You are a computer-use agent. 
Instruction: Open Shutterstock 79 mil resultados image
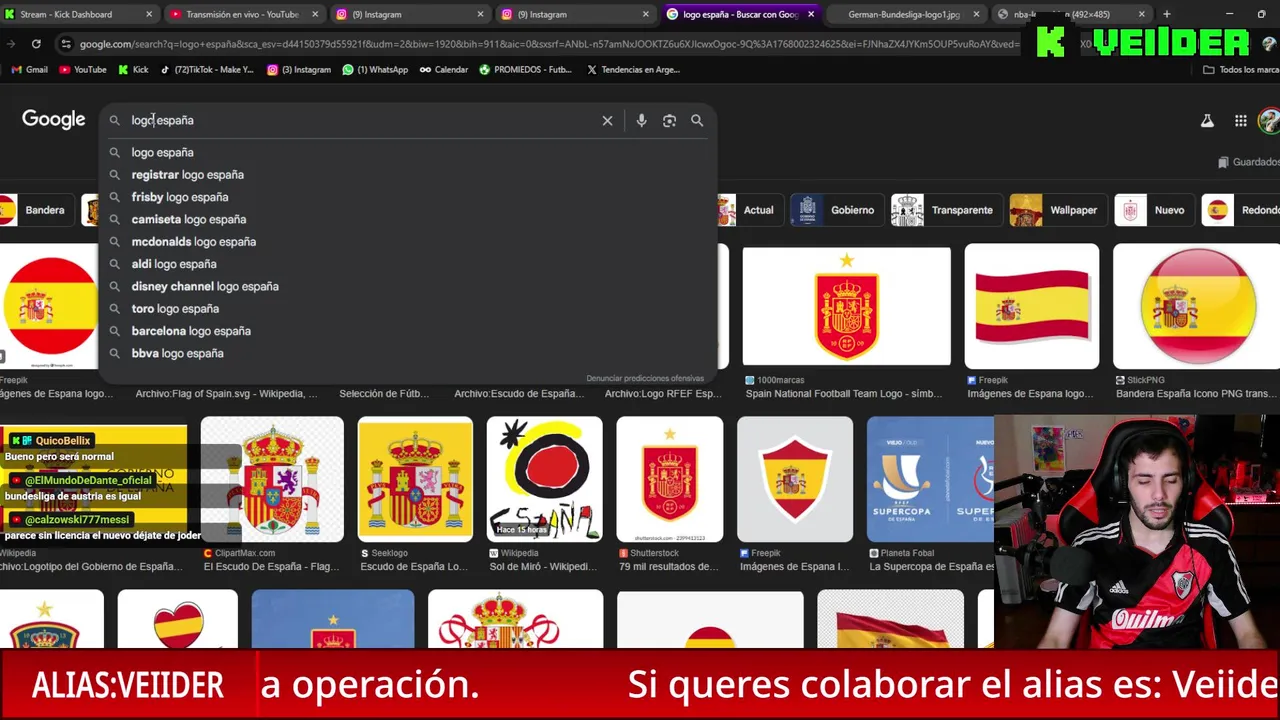click(669, 479)
